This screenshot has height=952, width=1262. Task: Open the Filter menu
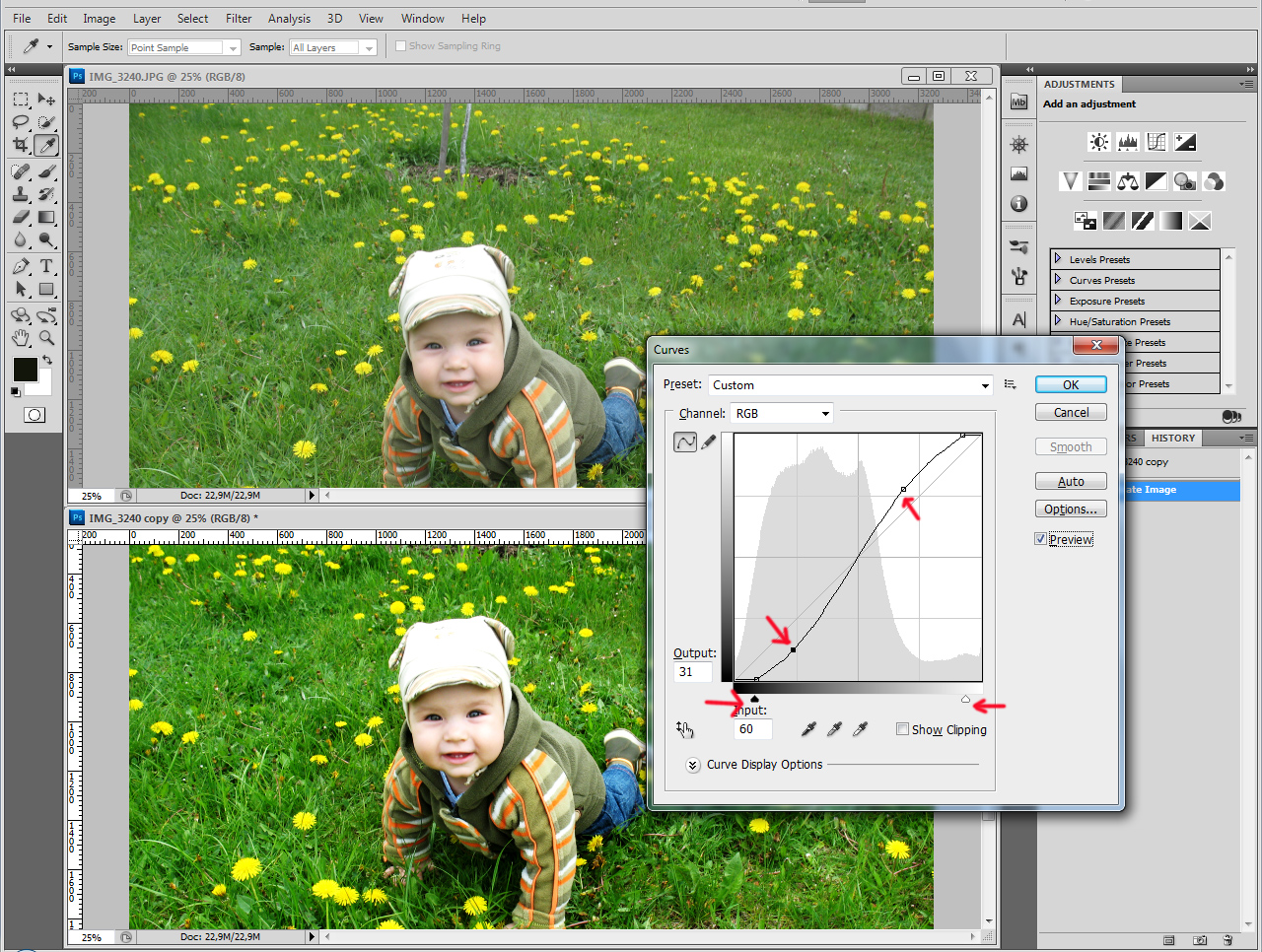click(x=239, y=18)
